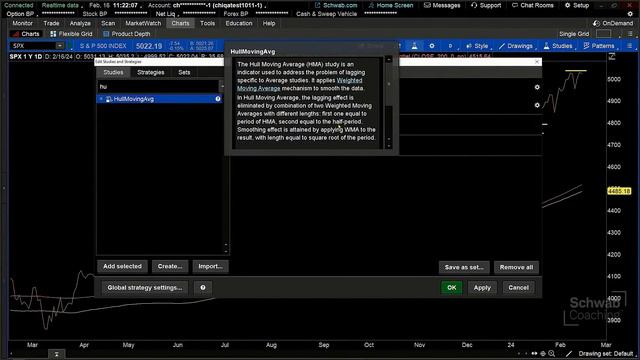Click the OnDemand icon button
The width and height of the screenshot is (640, 360).
[613, 23]
